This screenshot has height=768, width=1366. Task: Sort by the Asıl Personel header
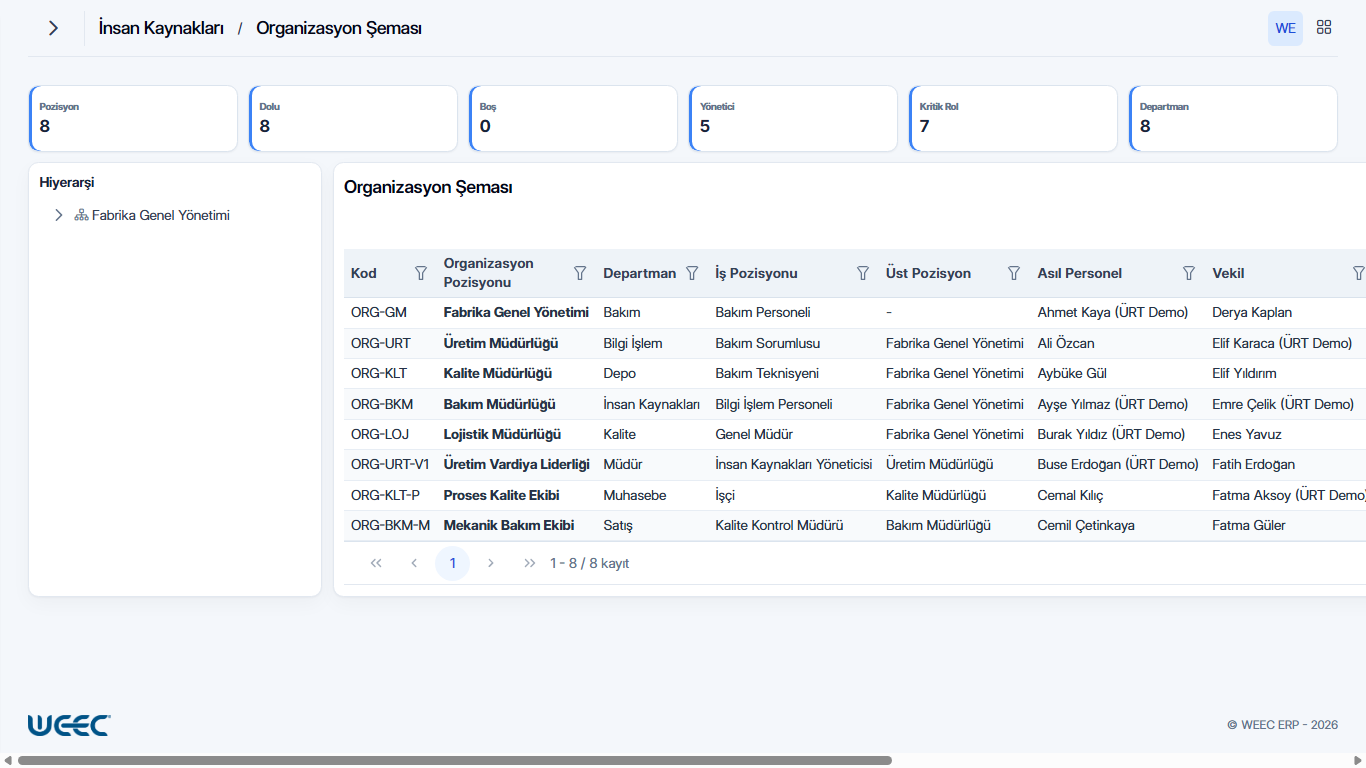[1080, 273]
